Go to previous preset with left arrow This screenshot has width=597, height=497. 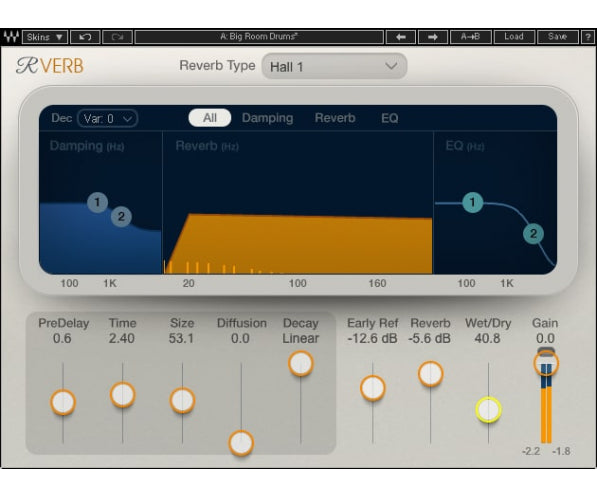point(401,37)
